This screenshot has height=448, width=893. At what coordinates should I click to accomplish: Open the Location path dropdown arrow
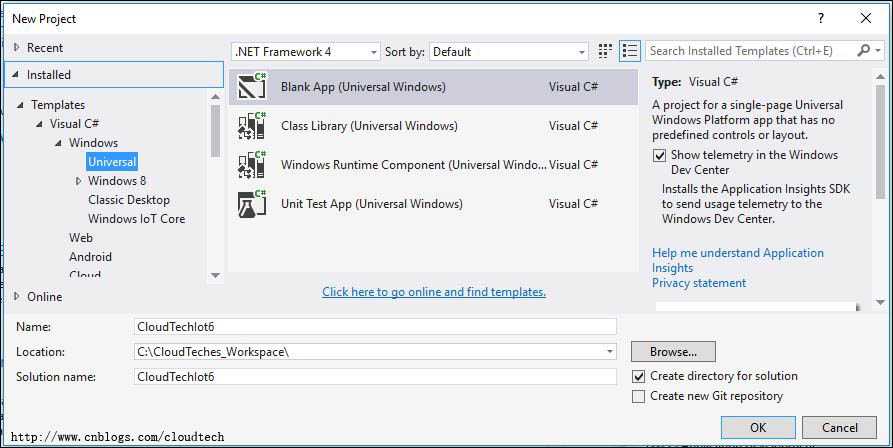[610, 352]
